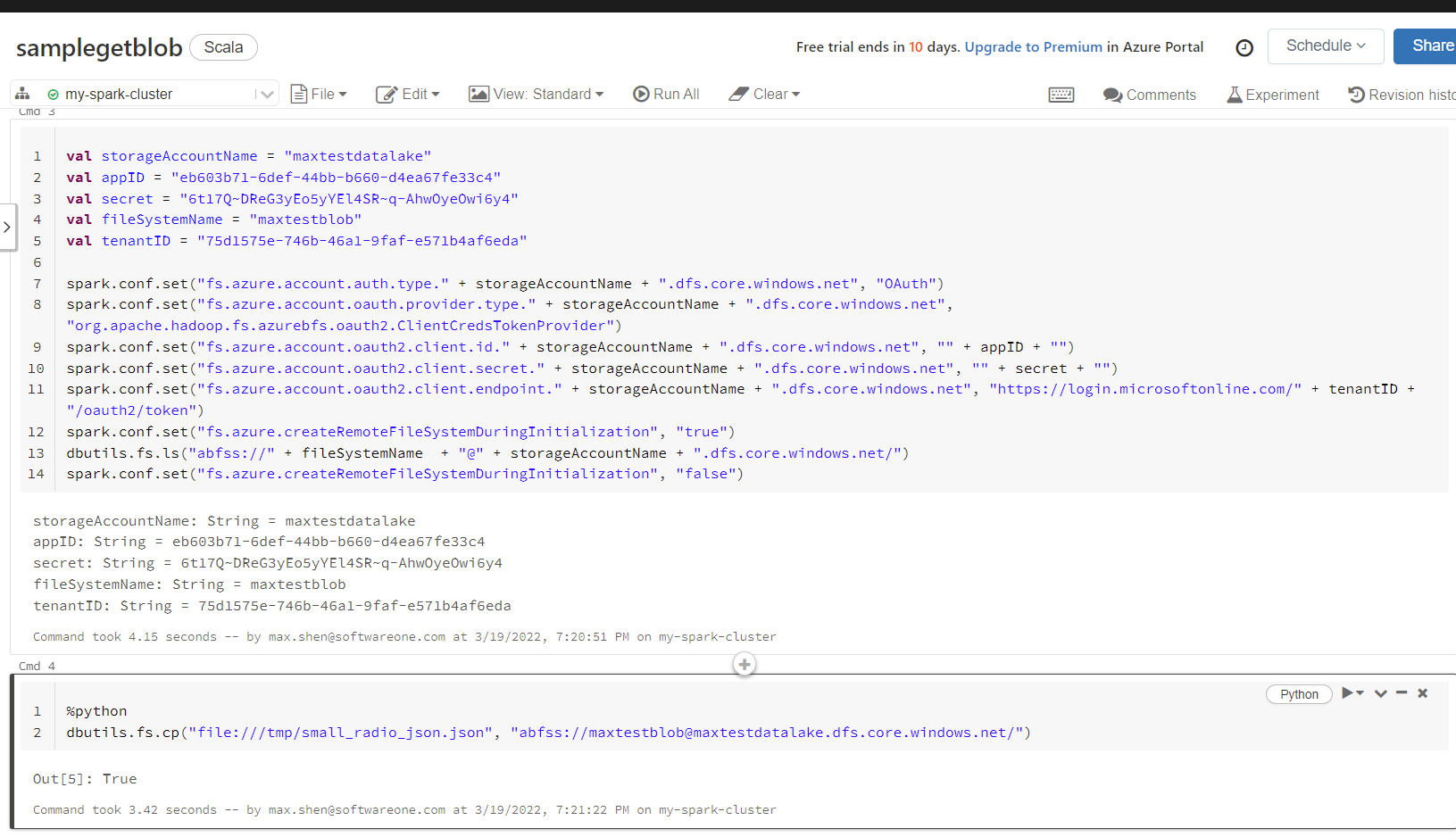
Task: Collapse Cmd 4 cell with the minimize icon
Action: coord(1402,692)
